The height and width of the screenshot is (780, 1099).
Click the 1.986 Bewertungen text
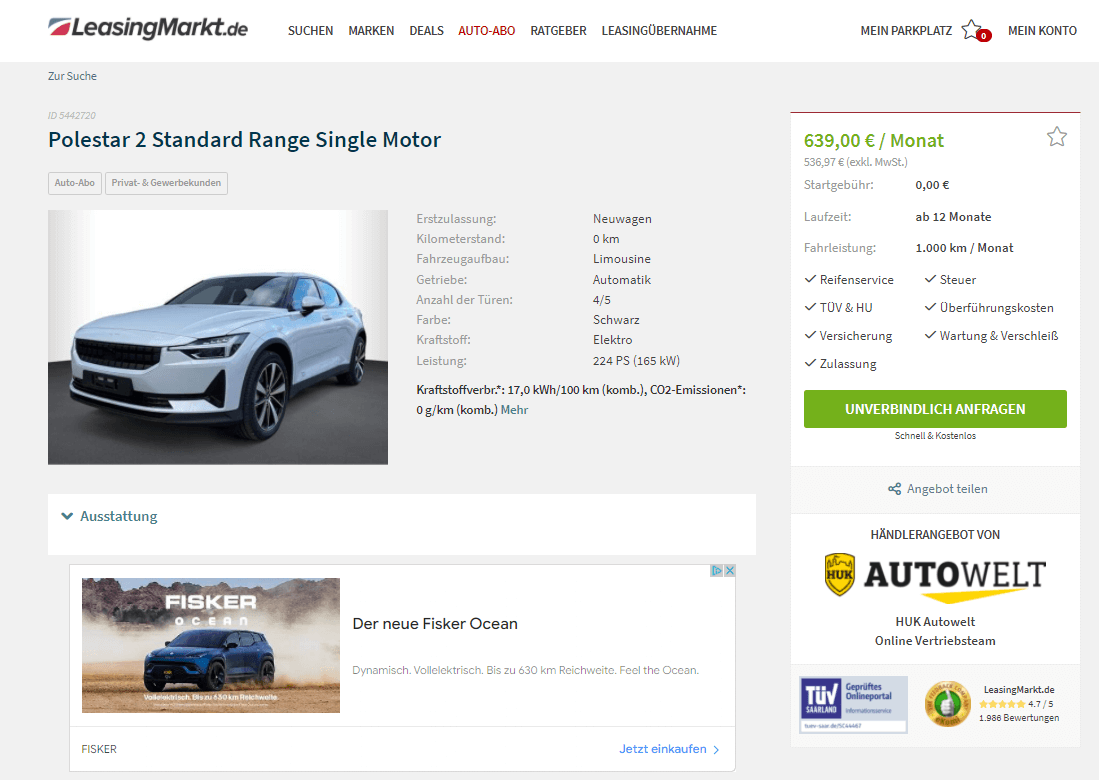[1019, 718]
